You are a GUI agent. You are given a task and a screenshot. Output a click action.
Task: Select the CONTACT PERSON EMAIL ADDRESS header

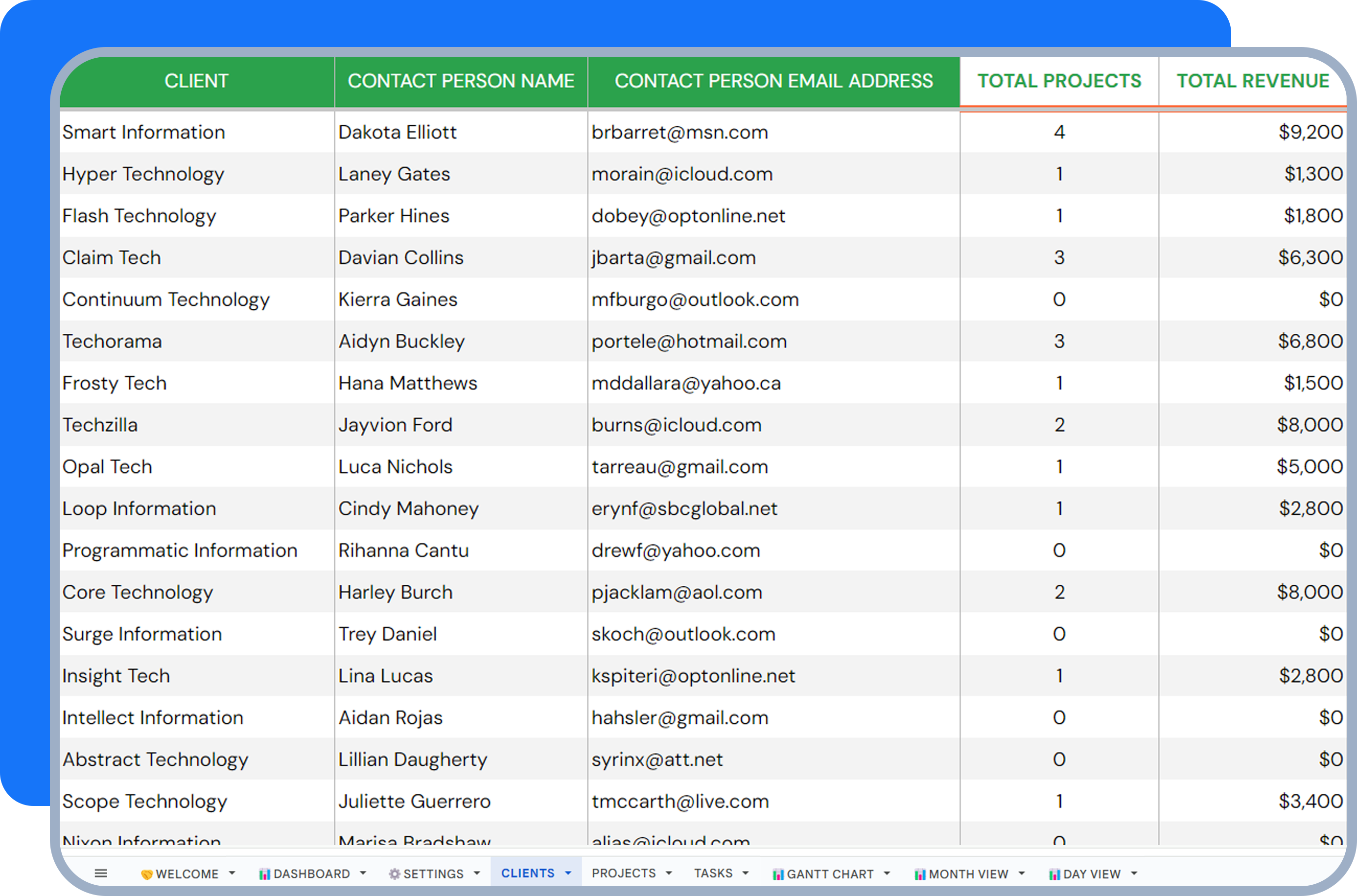[773, 81]
